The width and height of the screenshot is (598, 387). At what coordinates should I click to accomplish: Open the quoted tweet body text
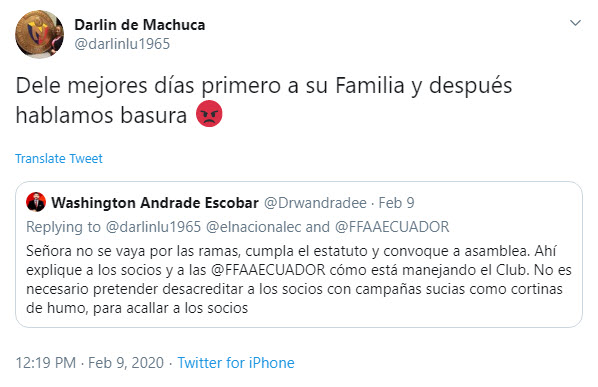(299, 279)
